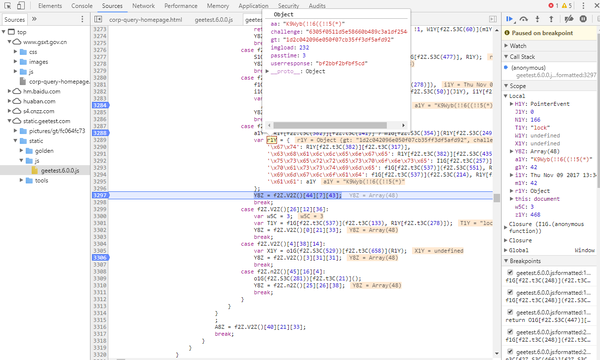Expand hm.baidu.com domain node
Screen dimensions: 600x360
9,91
